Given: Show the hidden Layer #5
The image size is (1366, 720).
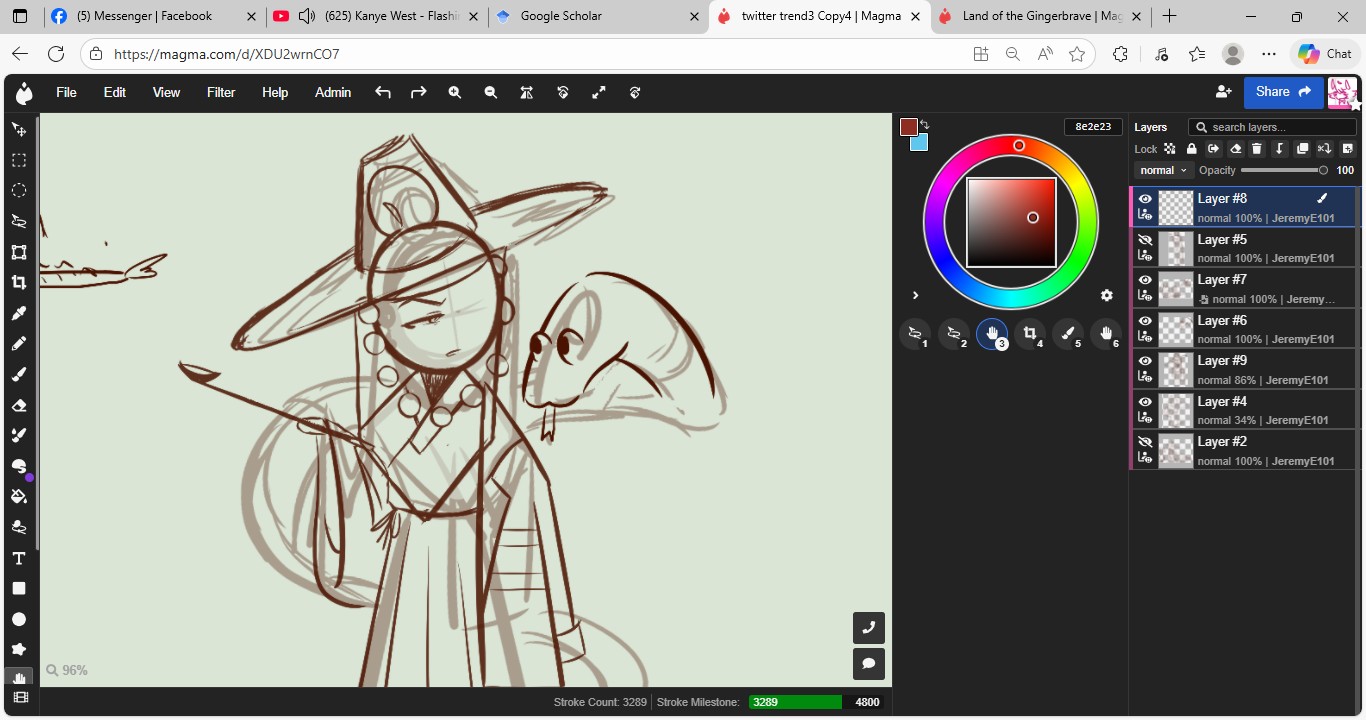Looking at the screenshot, I should click(x=1145, y=240).
